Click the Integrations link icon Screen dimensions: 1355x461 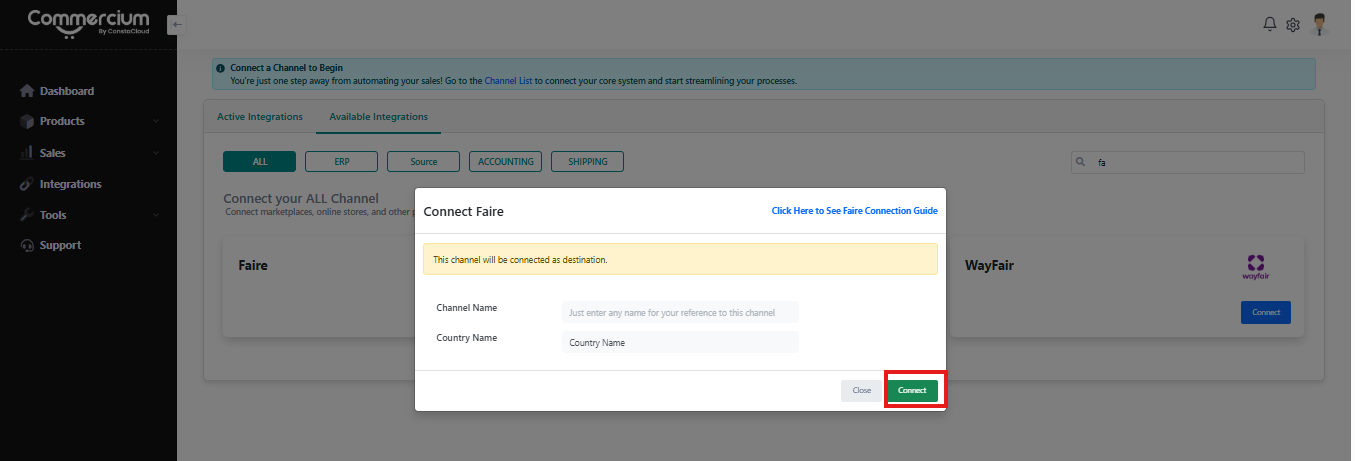click(x=27, y=184)
